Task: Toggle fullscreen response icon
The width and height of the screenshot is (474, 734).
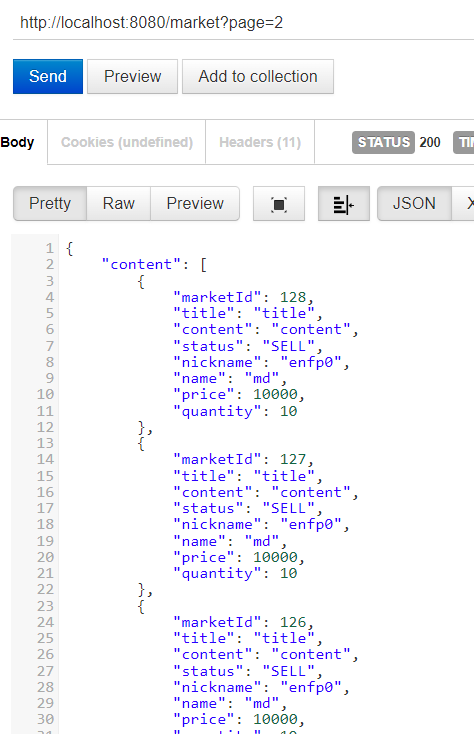Action: click(279, 204)
